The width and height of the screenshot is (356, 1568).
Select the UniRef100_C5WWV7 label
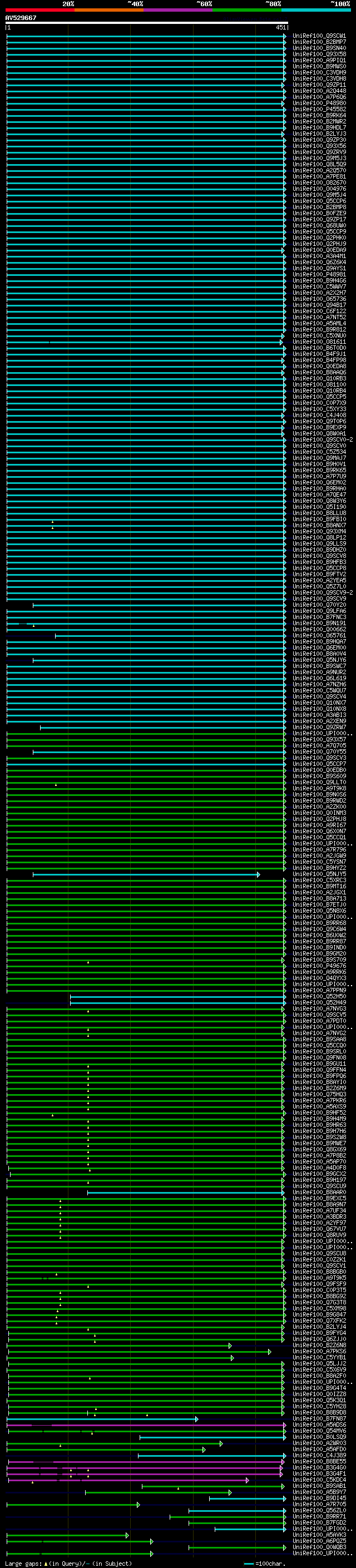(x=319, y=286)
